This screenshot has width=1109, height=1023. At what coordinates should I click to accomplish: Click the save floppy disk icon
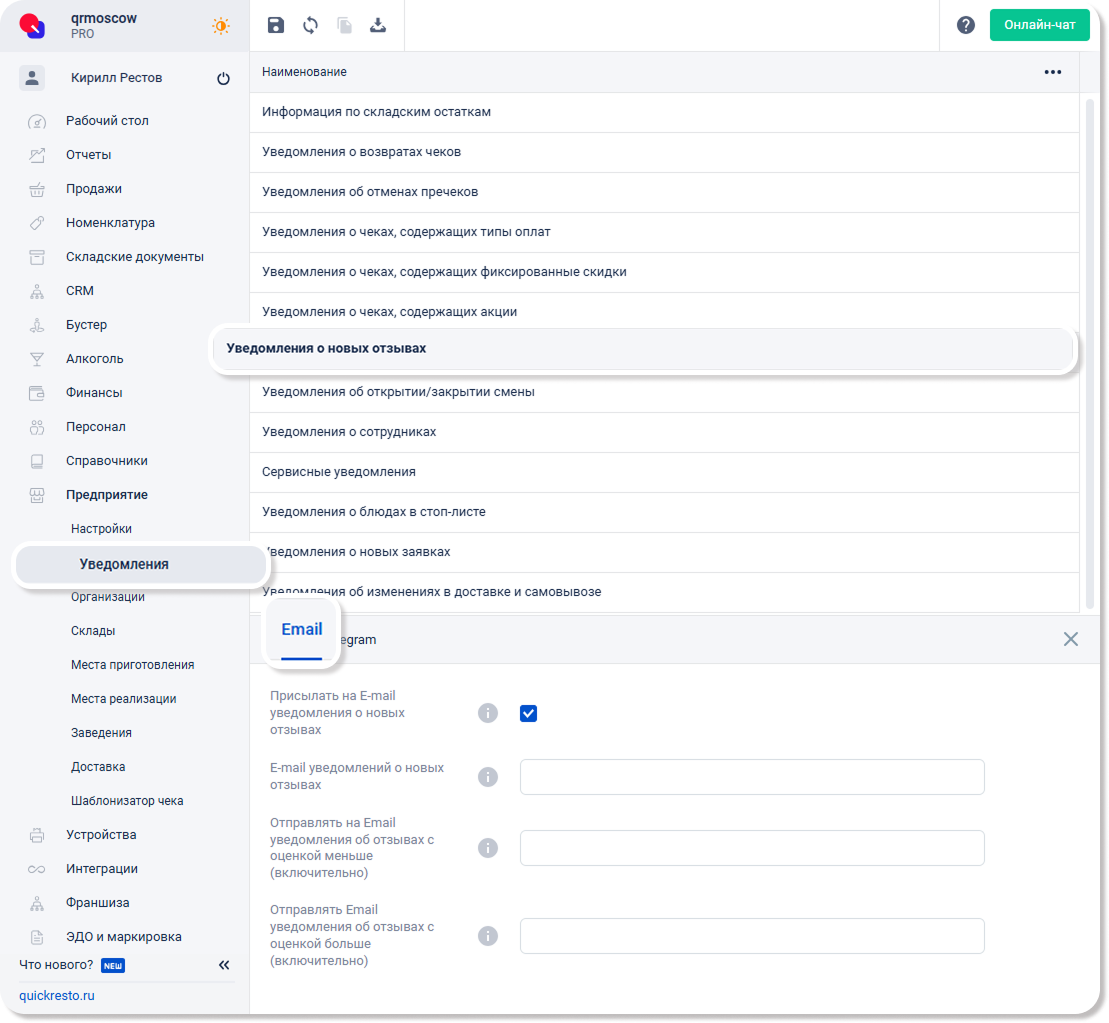tap(276, 26)
